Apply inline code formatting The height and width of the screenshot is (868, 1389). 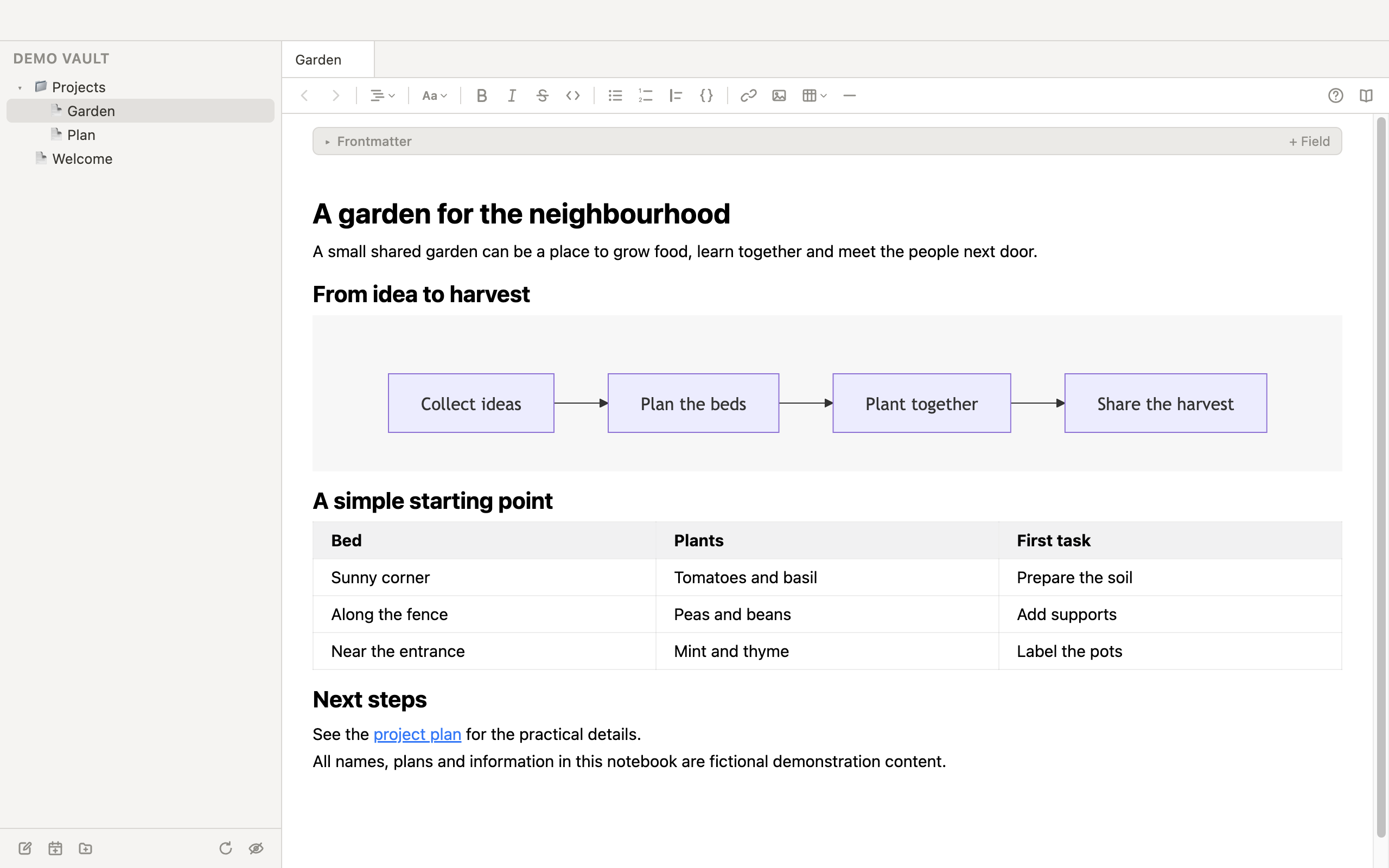tap(573, 95)
